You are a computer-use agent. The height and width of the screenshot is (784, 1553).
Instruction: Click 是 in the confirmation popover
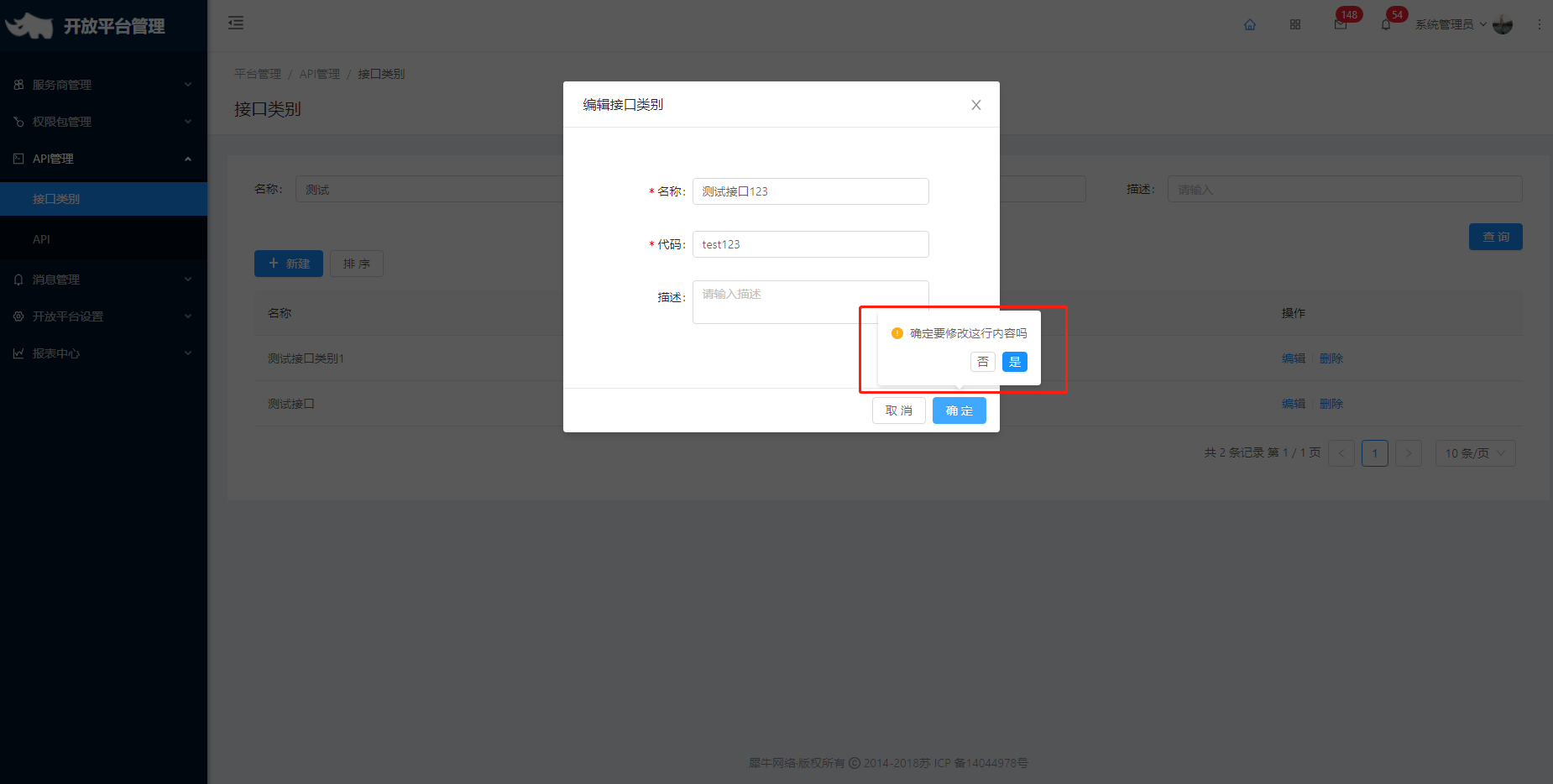click(x=1015, y=362)
